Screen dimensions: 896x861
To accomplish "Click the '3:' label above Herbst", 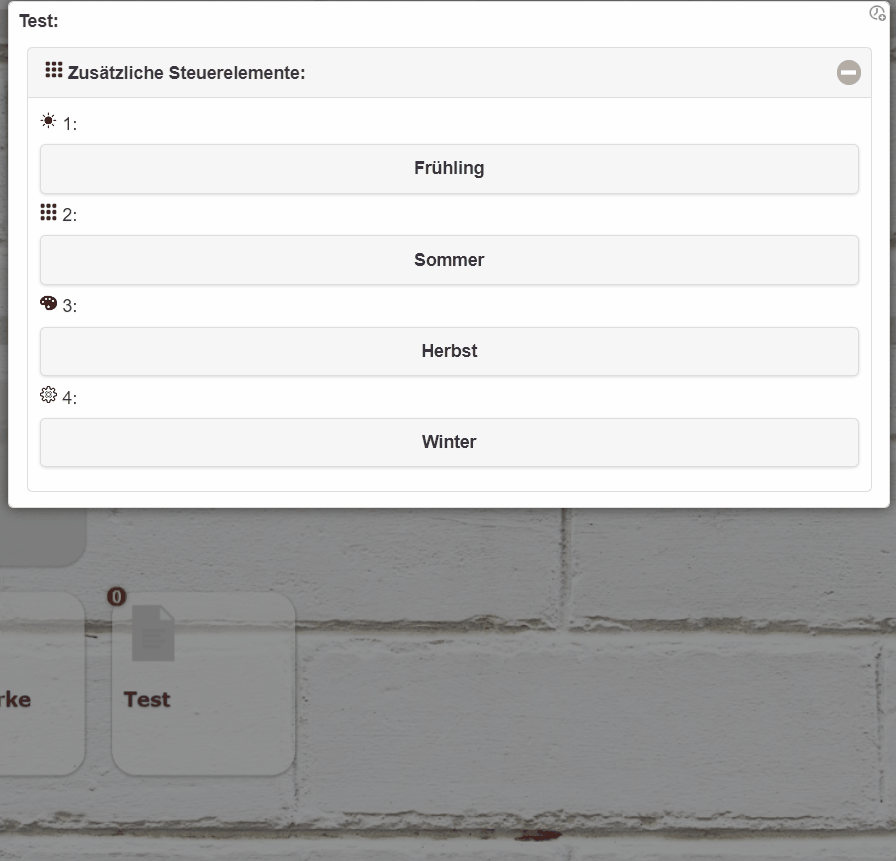I will click(70, 306).
